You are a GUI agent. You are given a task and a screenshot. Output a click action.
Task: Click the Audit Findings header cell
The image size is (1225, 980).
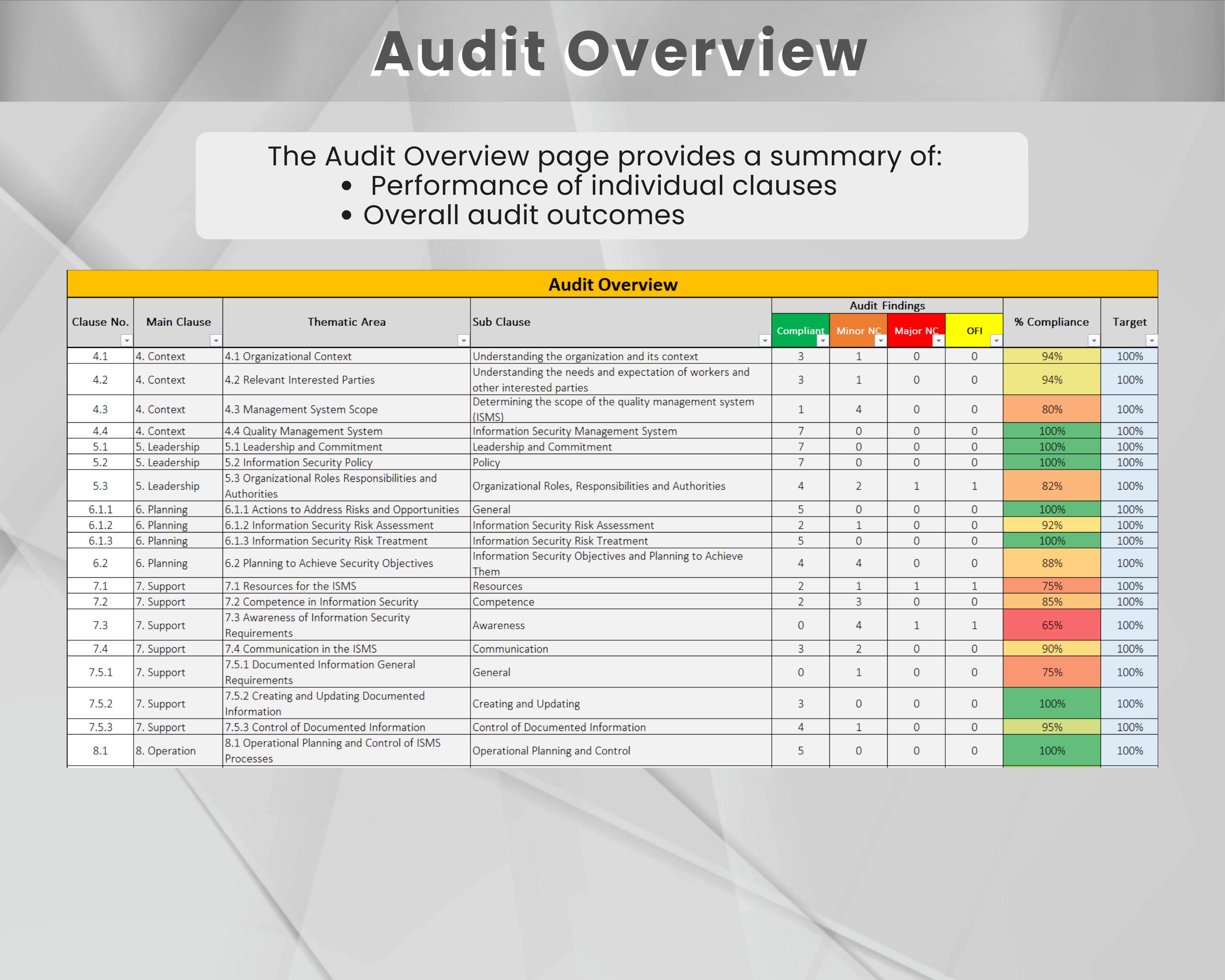[888, 305]
